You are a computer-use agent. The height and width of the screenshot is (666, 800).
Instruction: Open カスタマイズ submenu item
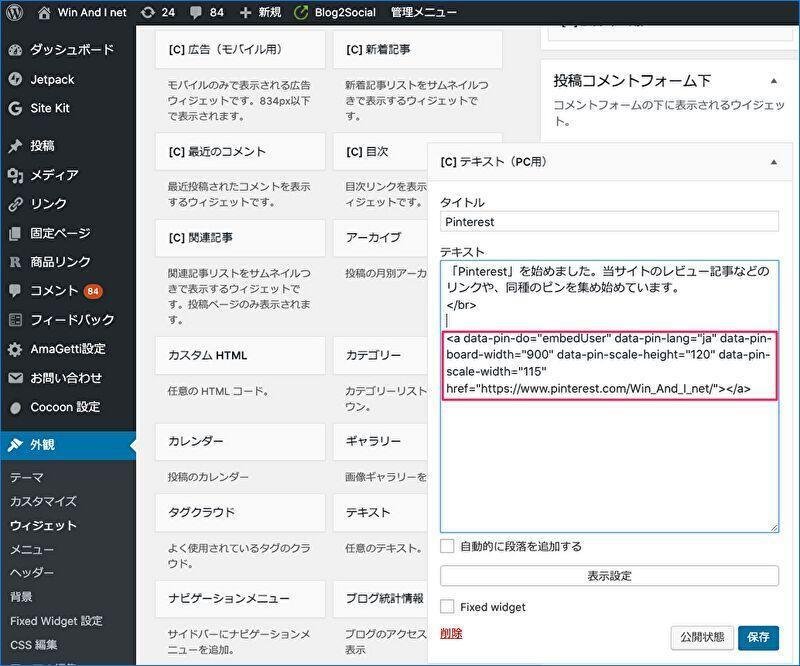pos(43,501)
